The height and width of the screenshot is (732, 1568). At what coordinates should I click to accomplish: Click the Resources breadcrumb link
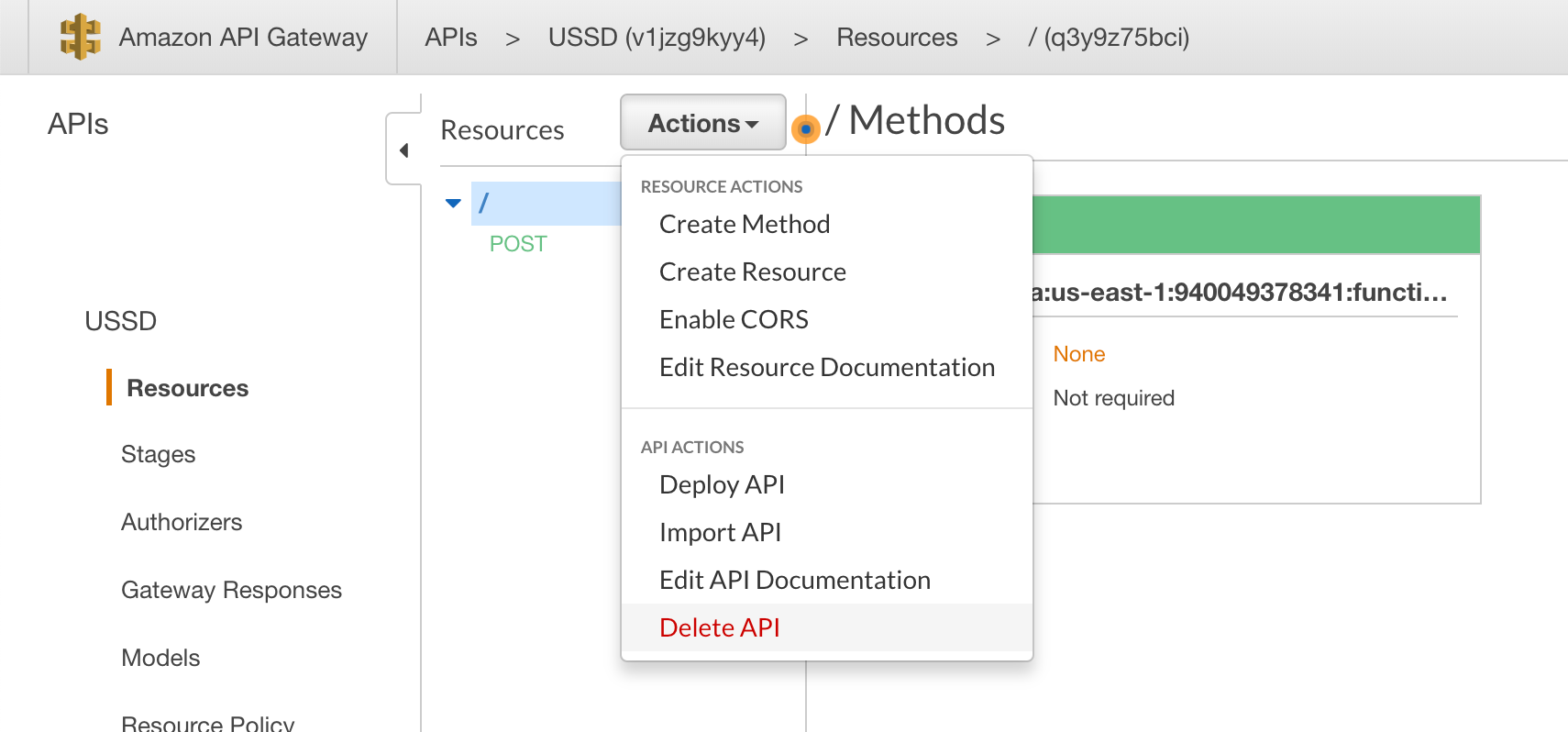tap(897, 37)
